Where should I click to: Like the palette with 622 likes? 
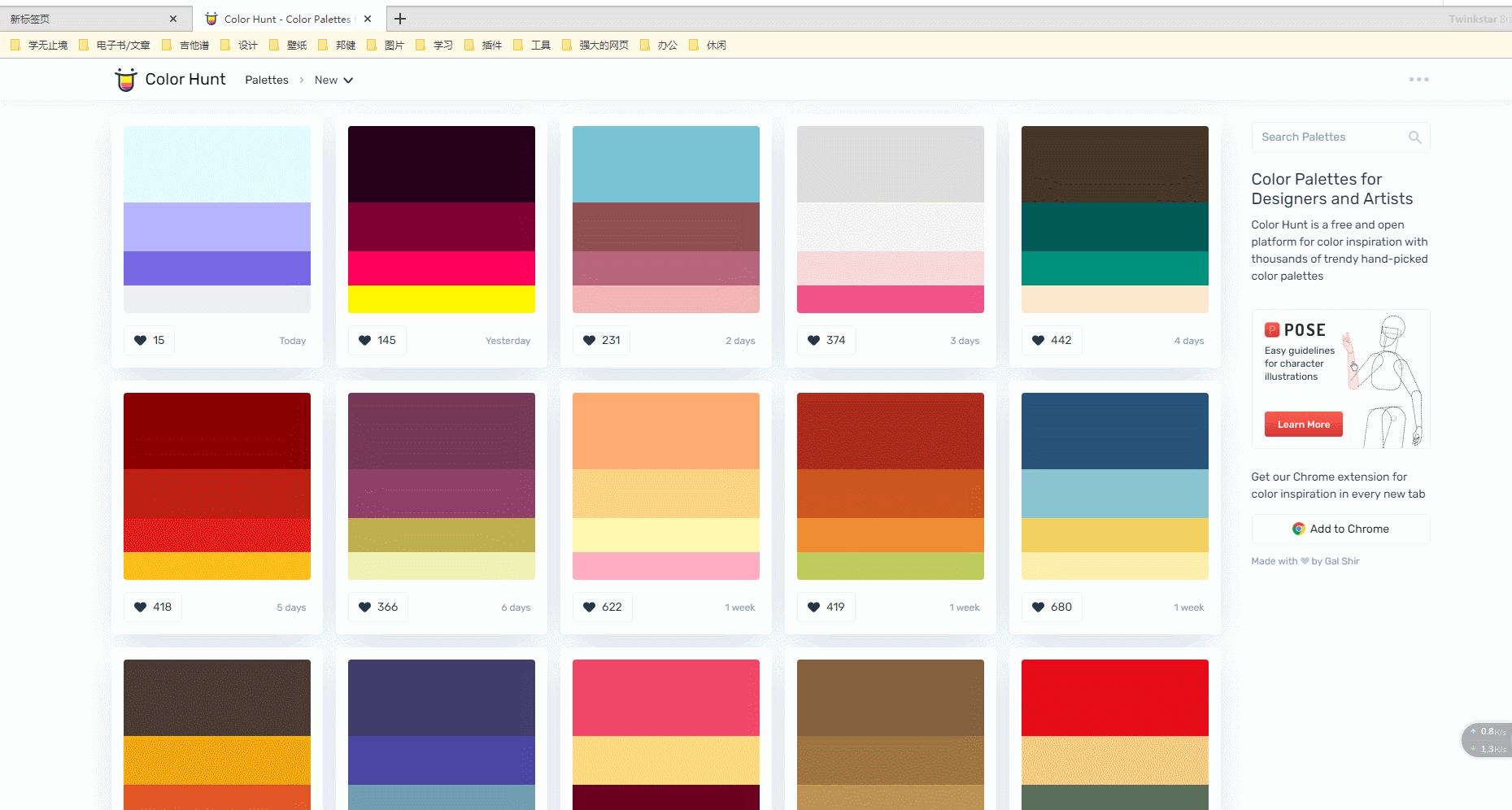[x=603, y=607]
